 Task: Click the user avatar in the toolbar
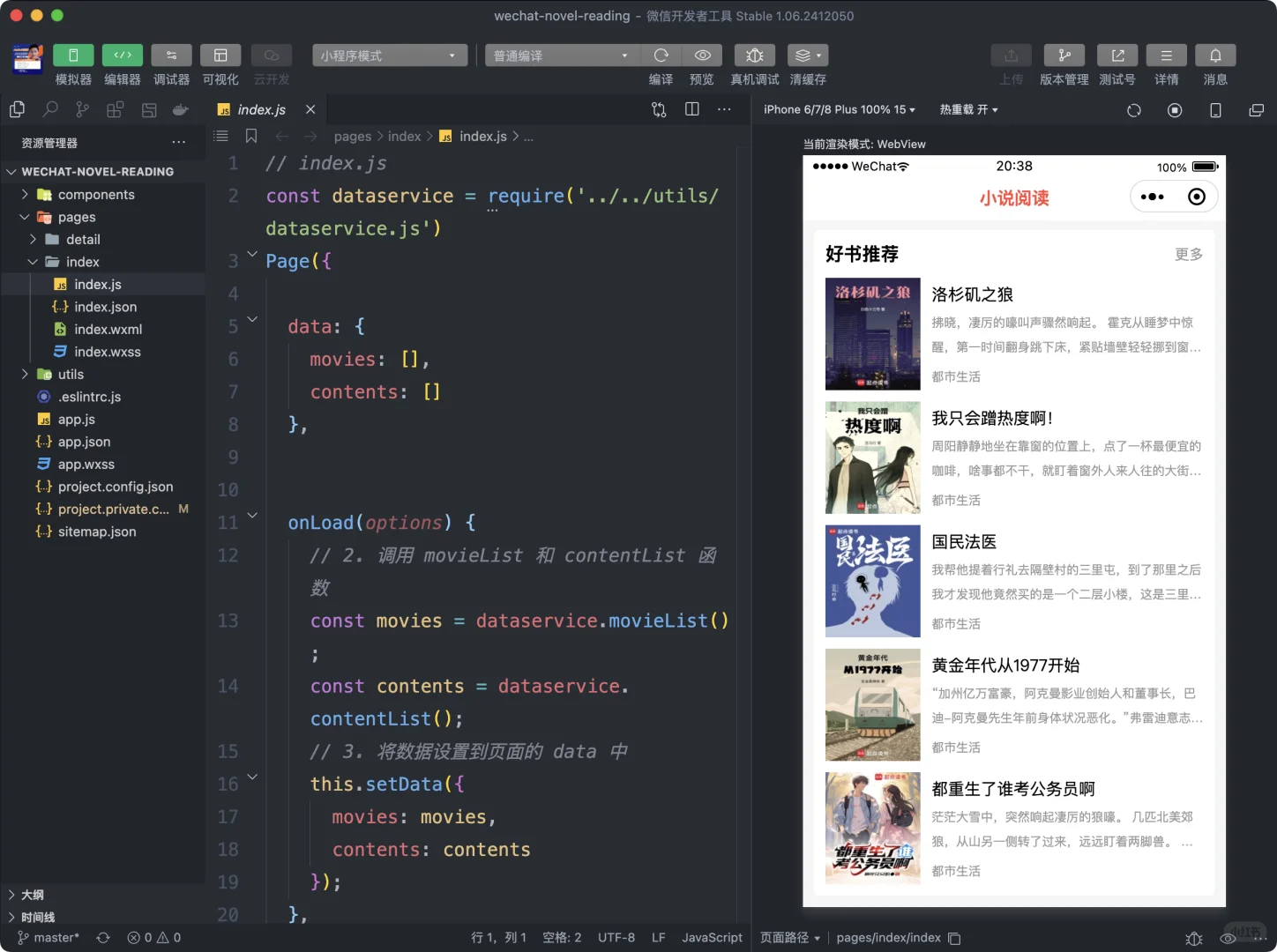pyautogui.click(x=27, y=59)
